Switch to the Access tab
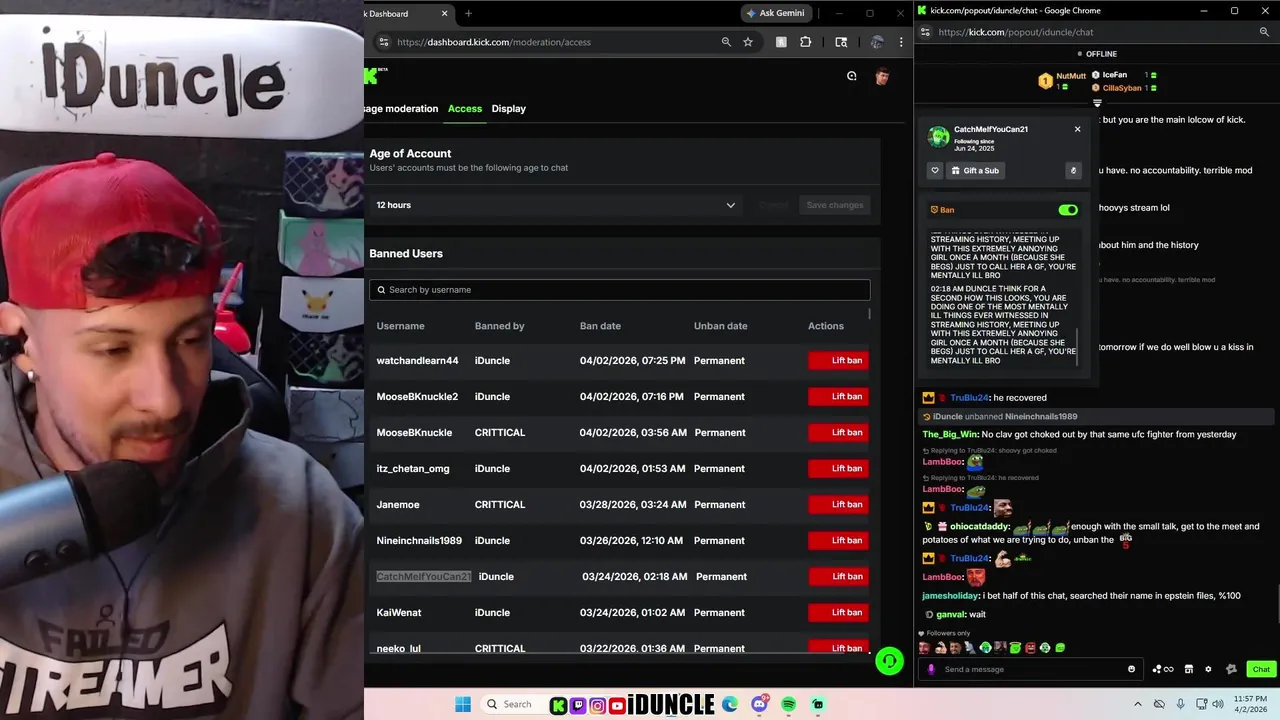The image size is (1280, 720). click(465, 108)
